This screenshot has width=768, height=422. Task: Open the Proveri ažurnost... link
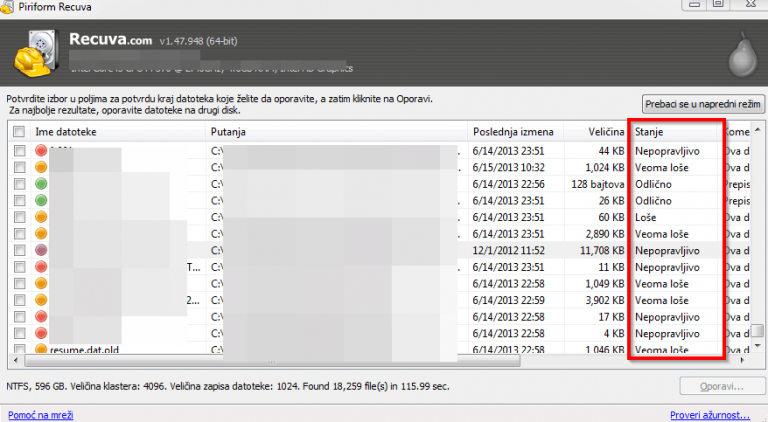click(710, 415)
